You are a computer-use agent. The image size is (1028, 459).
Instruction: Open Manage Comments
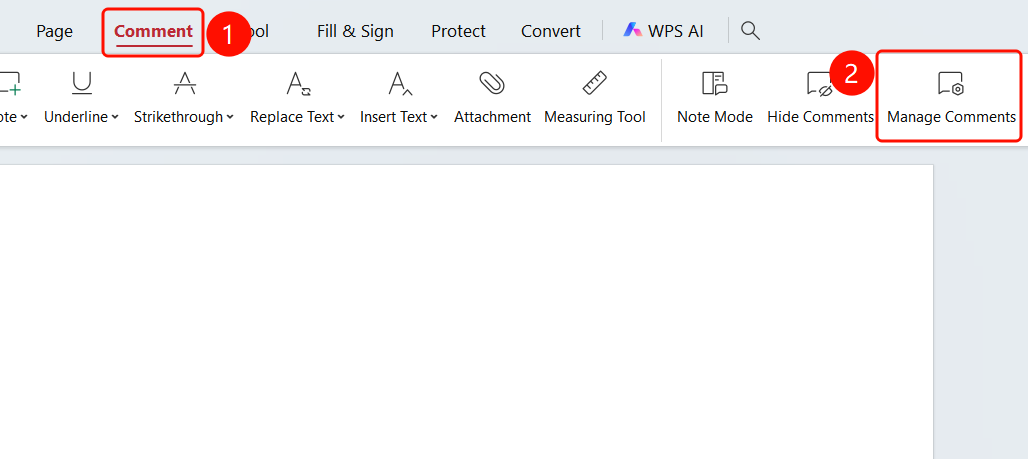[x=951, y=96]
